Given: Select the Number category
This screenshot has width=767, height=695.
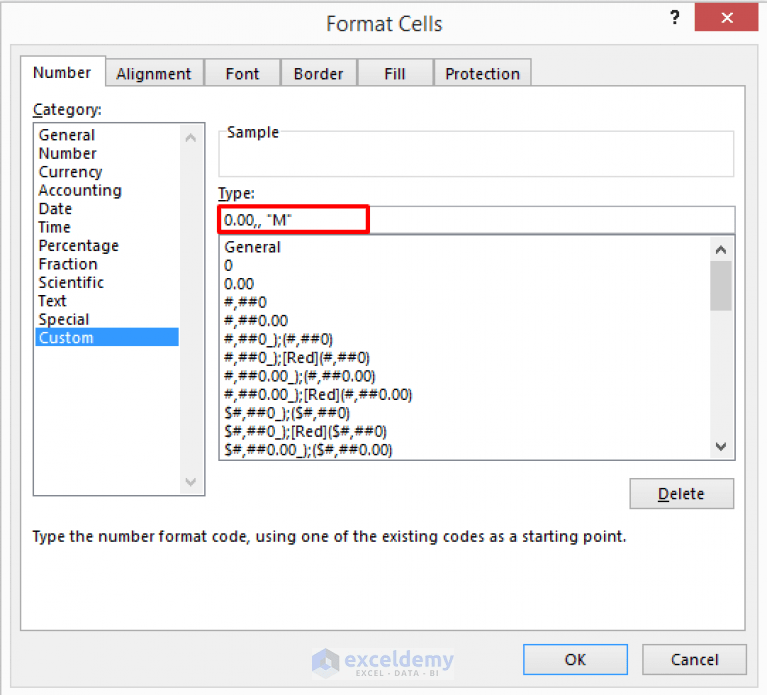Looking at the screenshot, I should point(107,154).
